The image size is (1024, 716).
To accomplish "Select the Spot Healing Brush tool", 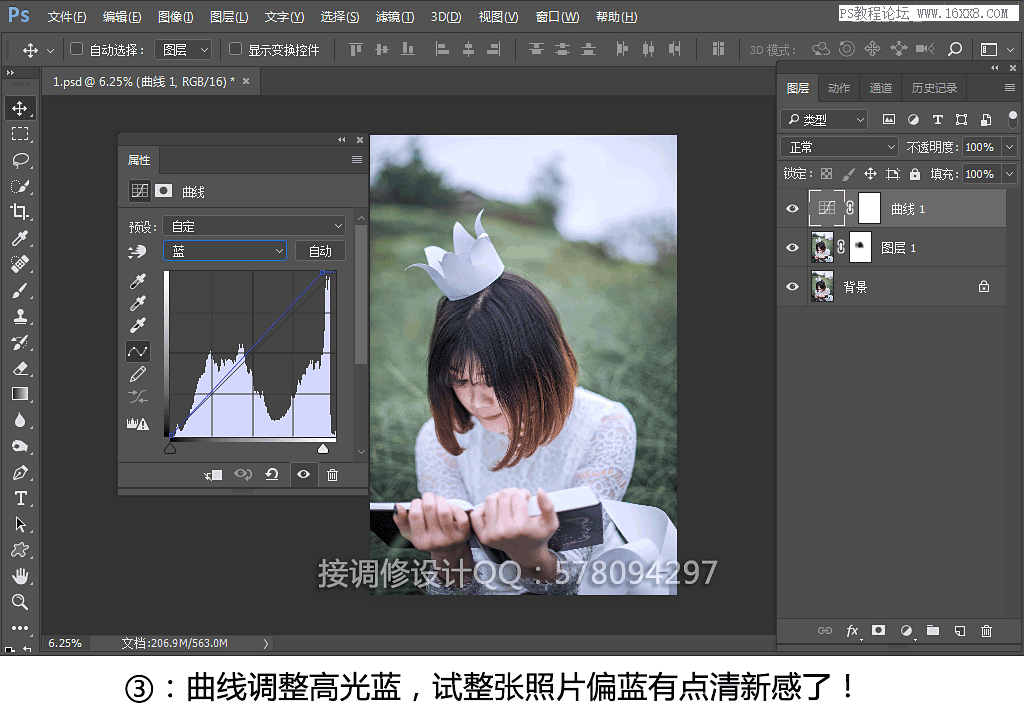I will [x=20, y=264].
